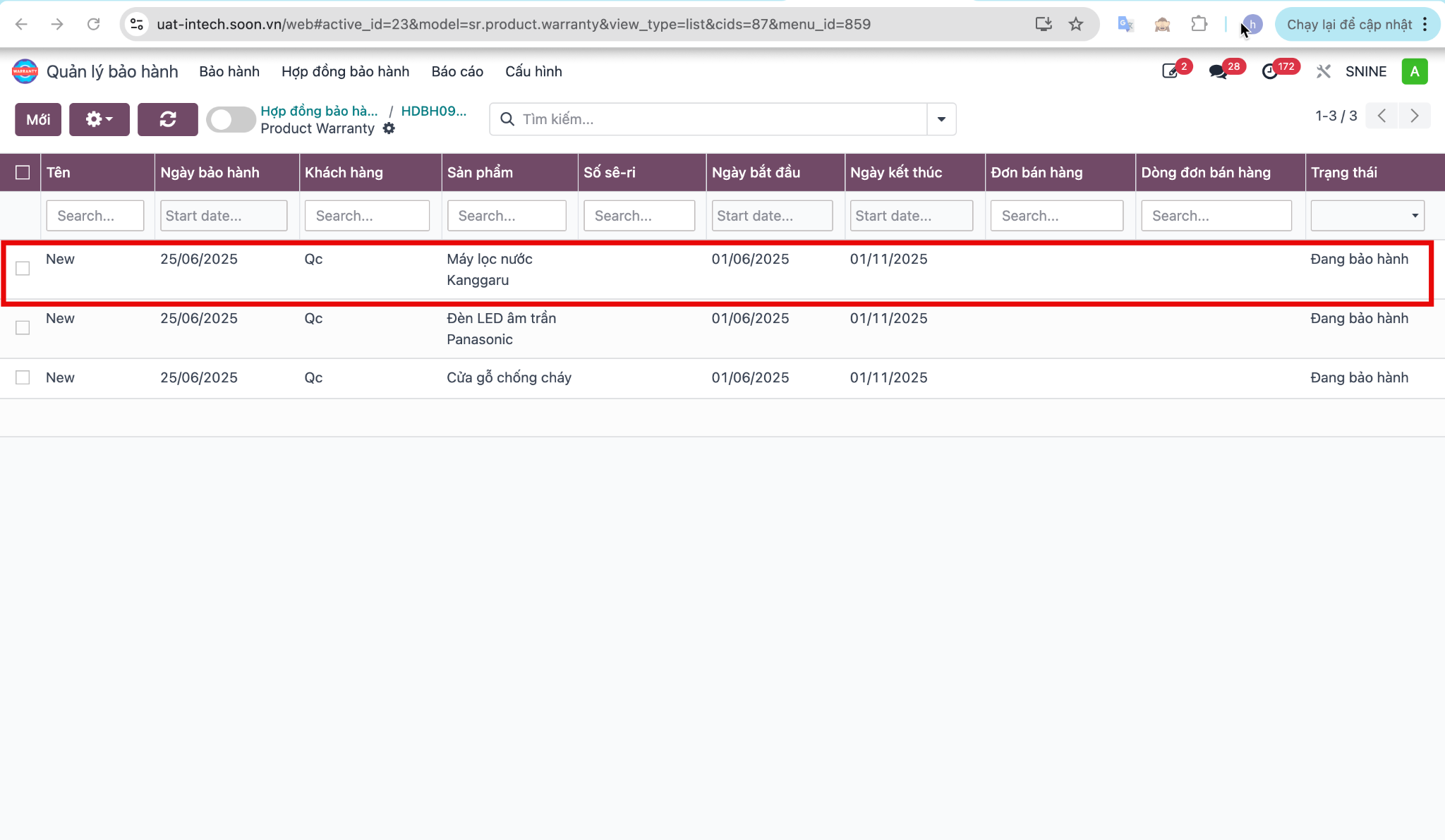The width and height of the screenshot is (1445, 840).
Task: Open Quản lý bảo hành app logo
Action: click(x=25, y=71)
